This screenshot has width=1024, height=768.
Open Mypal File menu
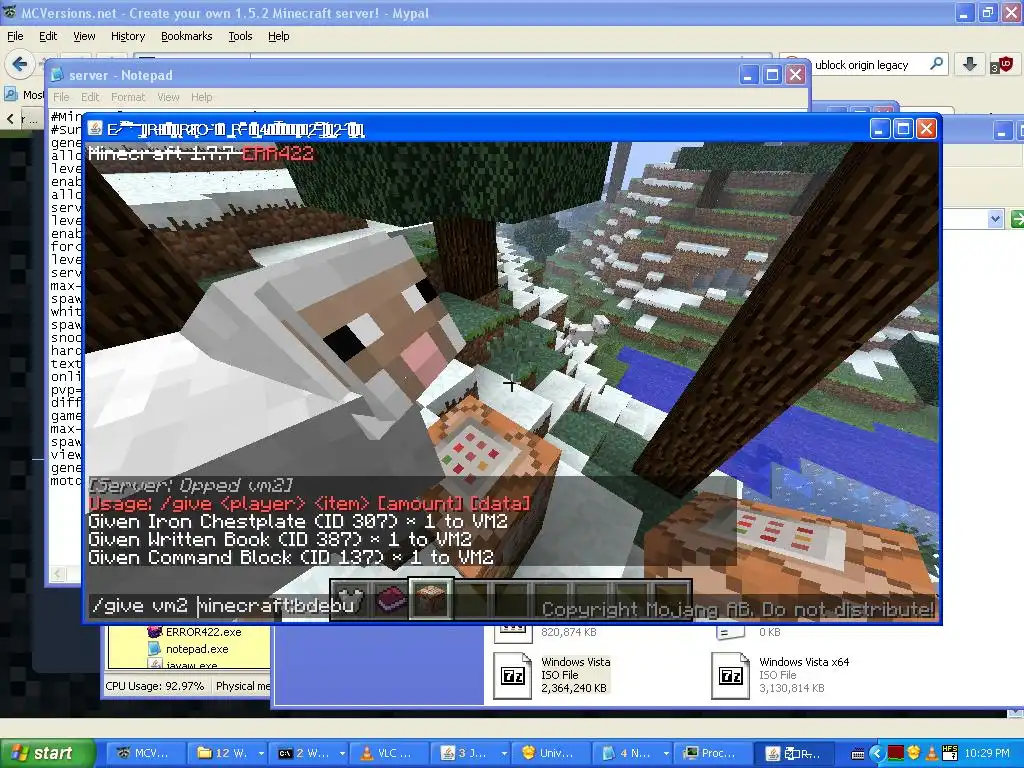[15, 36]
